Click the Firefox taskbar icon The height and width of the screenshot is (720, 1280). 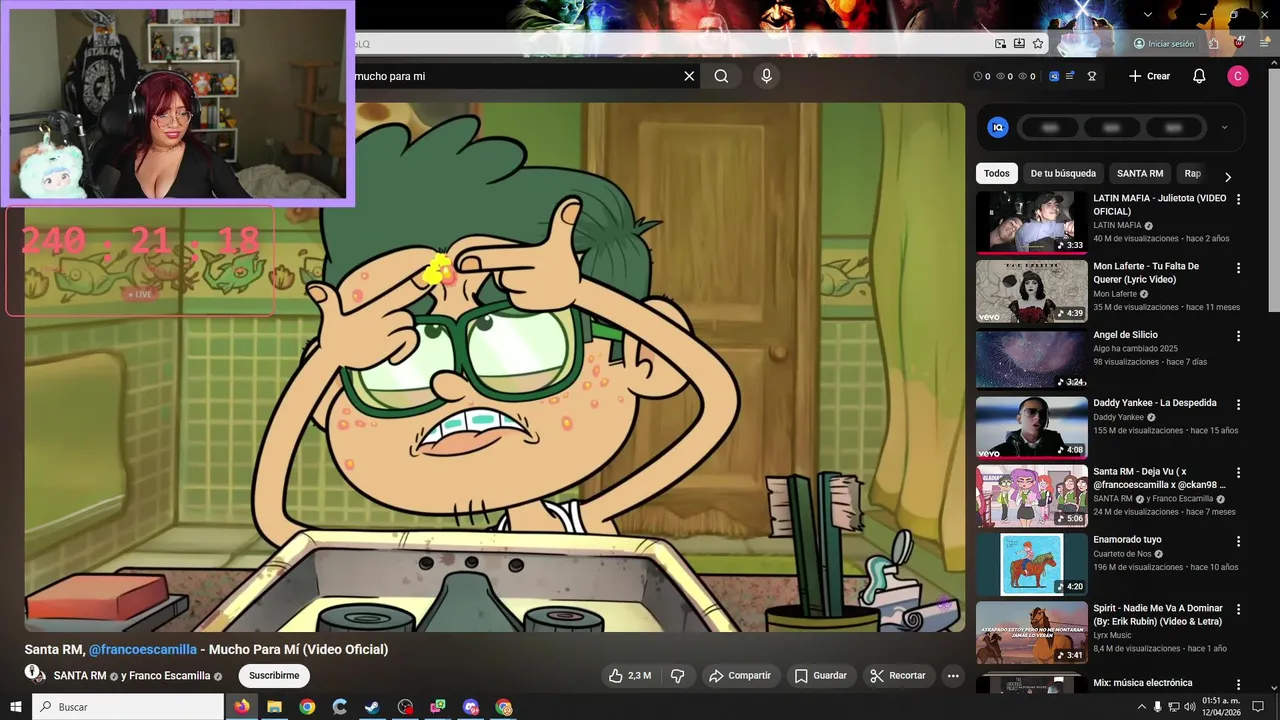(241, 707)
